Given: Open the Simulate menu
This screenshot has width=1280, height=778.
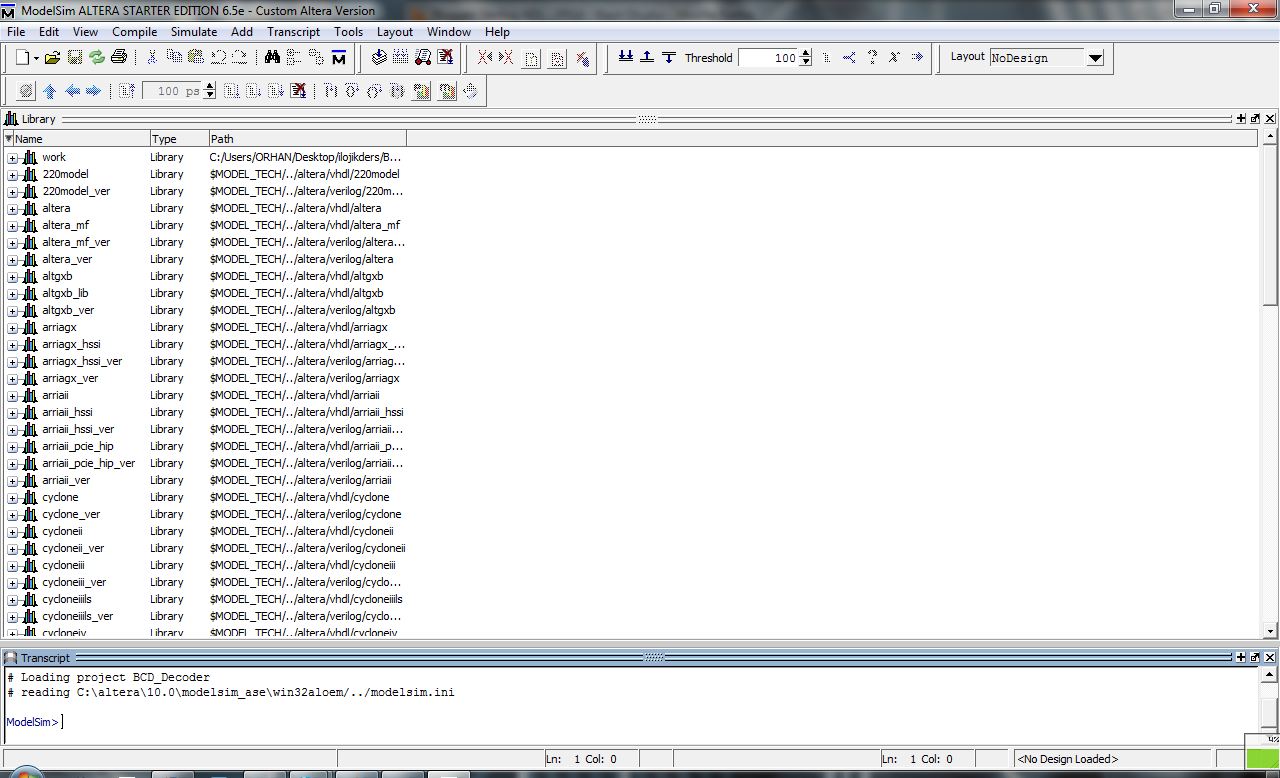Looking at the screenshot, I should point(194,32).
